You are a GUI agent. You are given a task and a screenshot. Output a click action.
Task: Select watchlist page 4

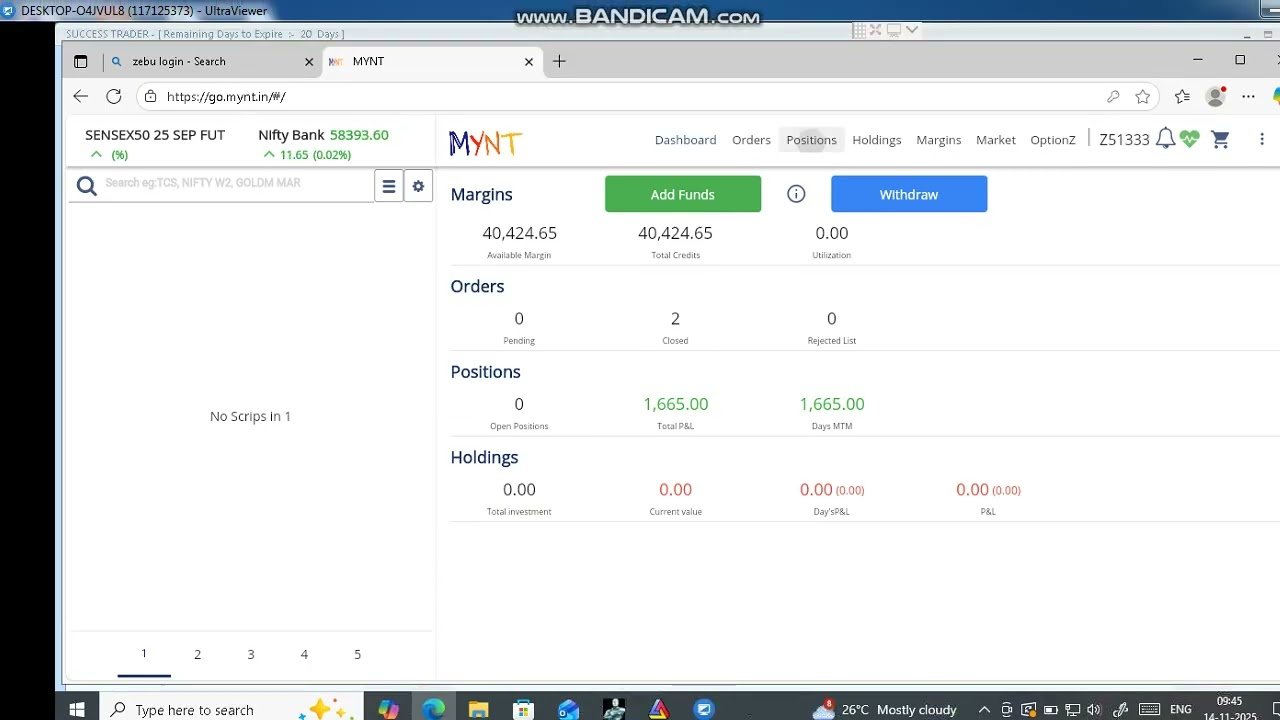point(304,654)
